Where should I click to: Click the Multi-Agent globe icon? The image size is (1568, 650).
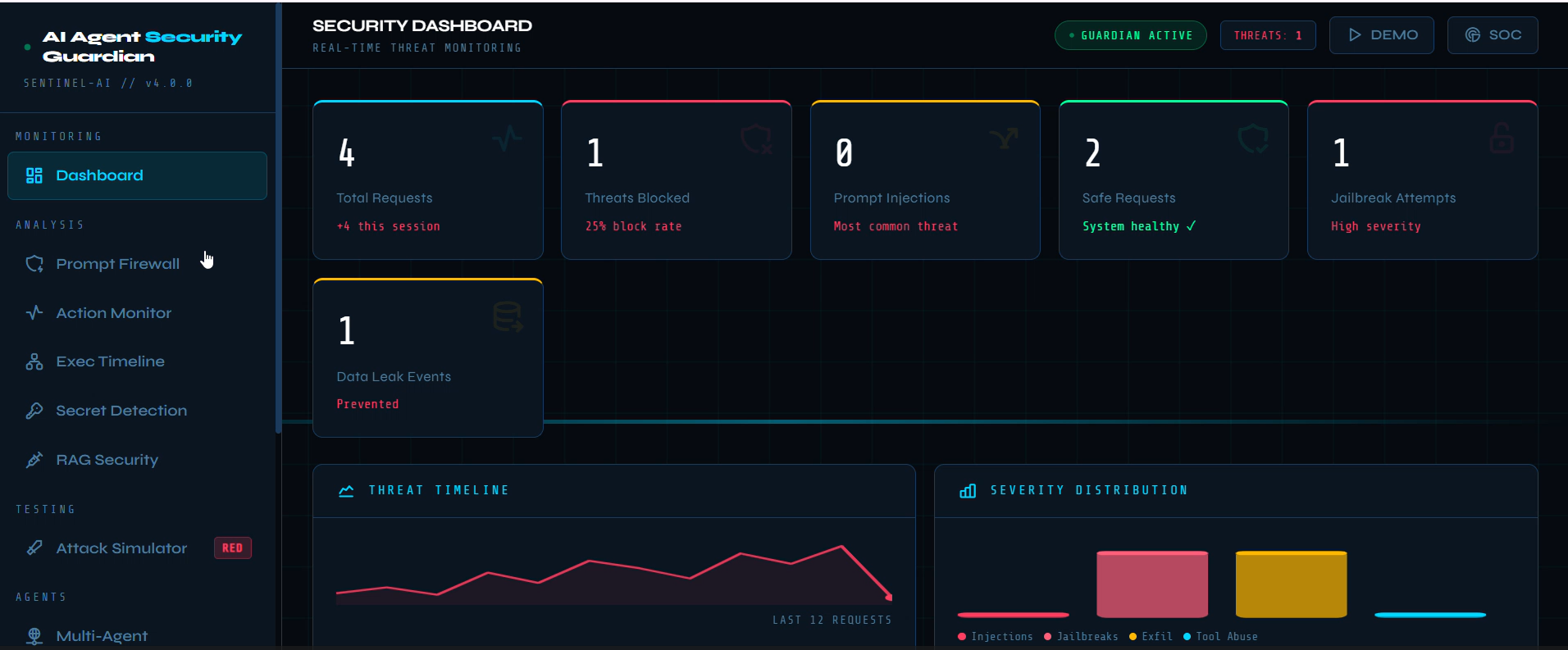[x=34, y=636]
